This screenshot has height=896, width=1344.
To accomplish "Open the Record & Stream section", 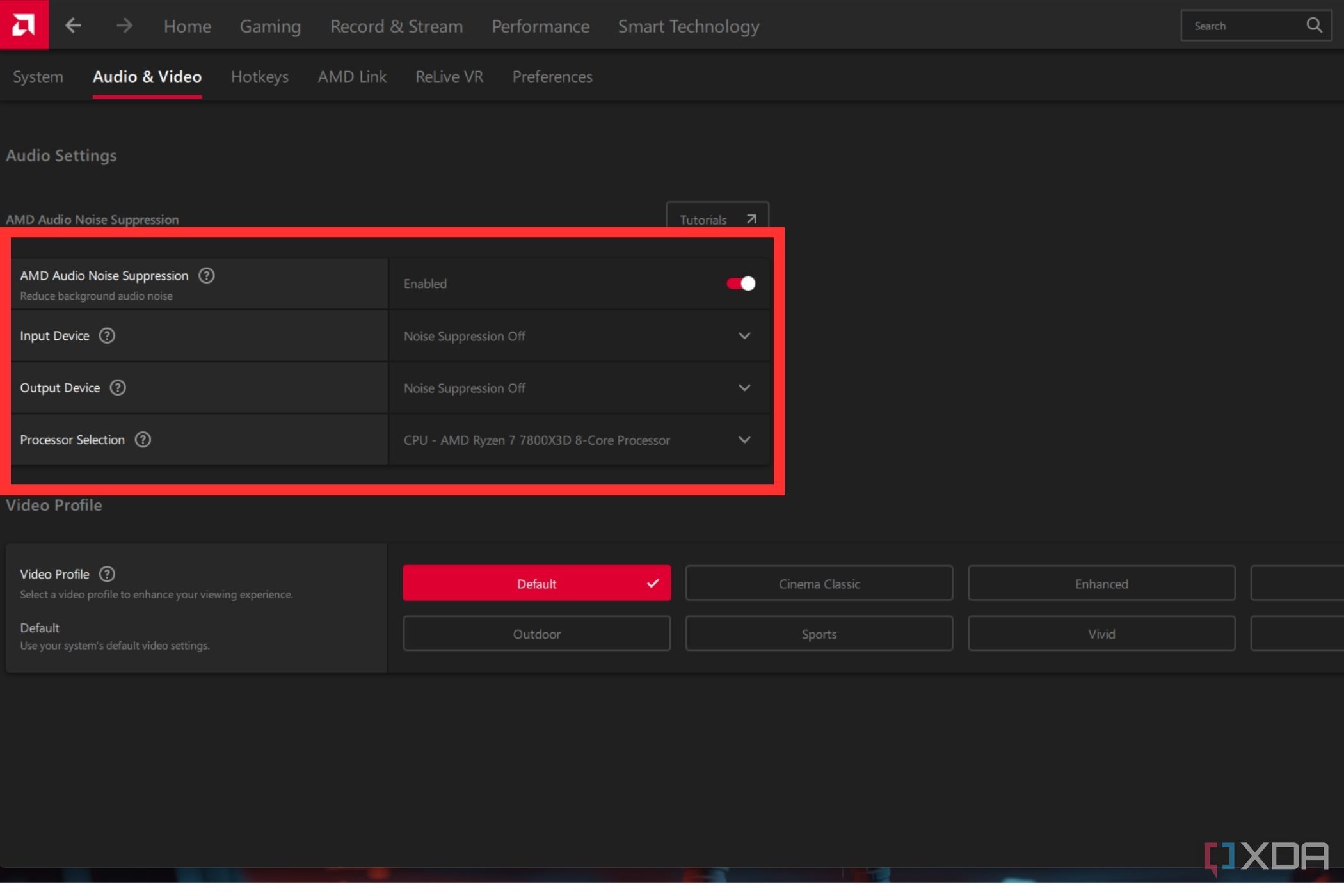I will (397, 25).
